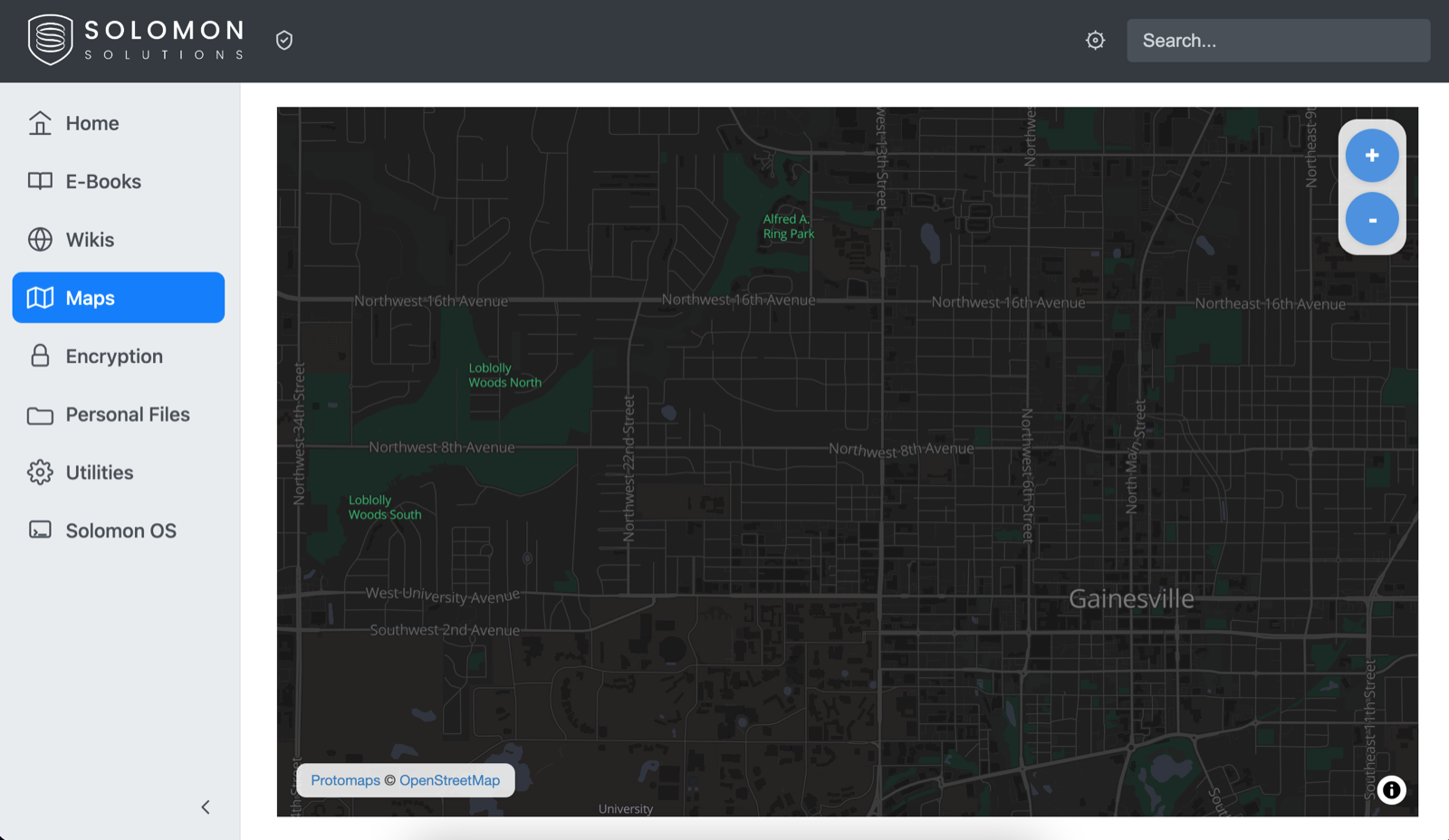The width and height of the screenshot is (1449, 840).
Task: Click the open book icon beside E-Books
Action: point(40,181)
